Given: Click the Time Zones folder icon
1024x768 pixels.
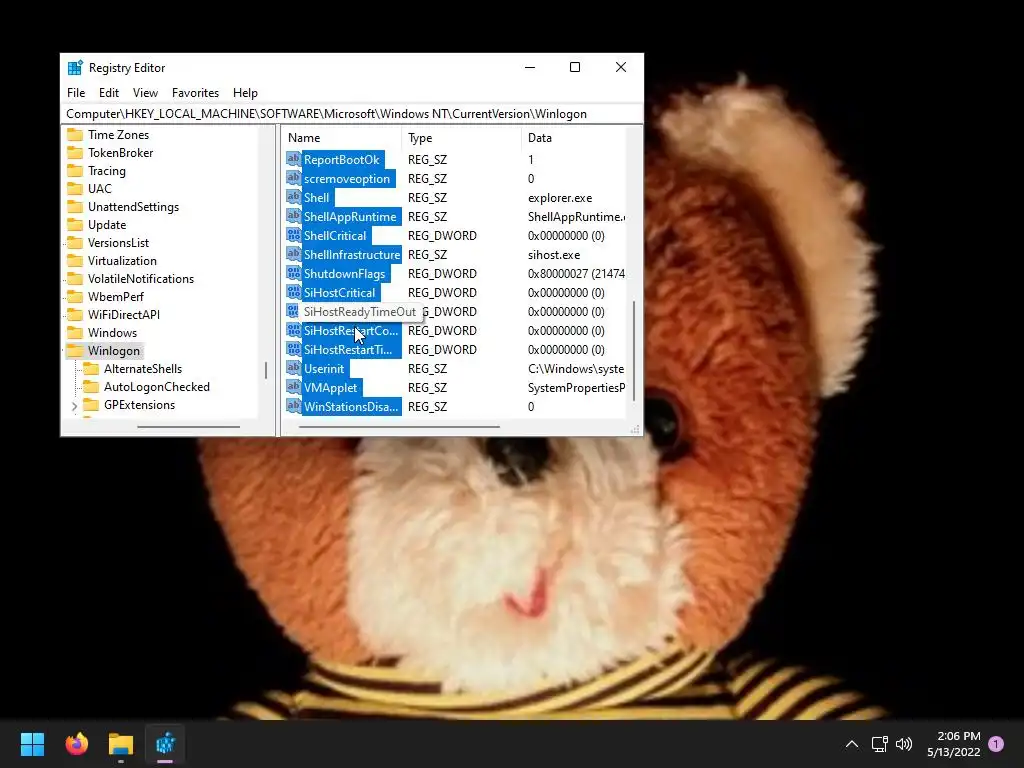Looking at the screenshot, I should pos(75,135).
